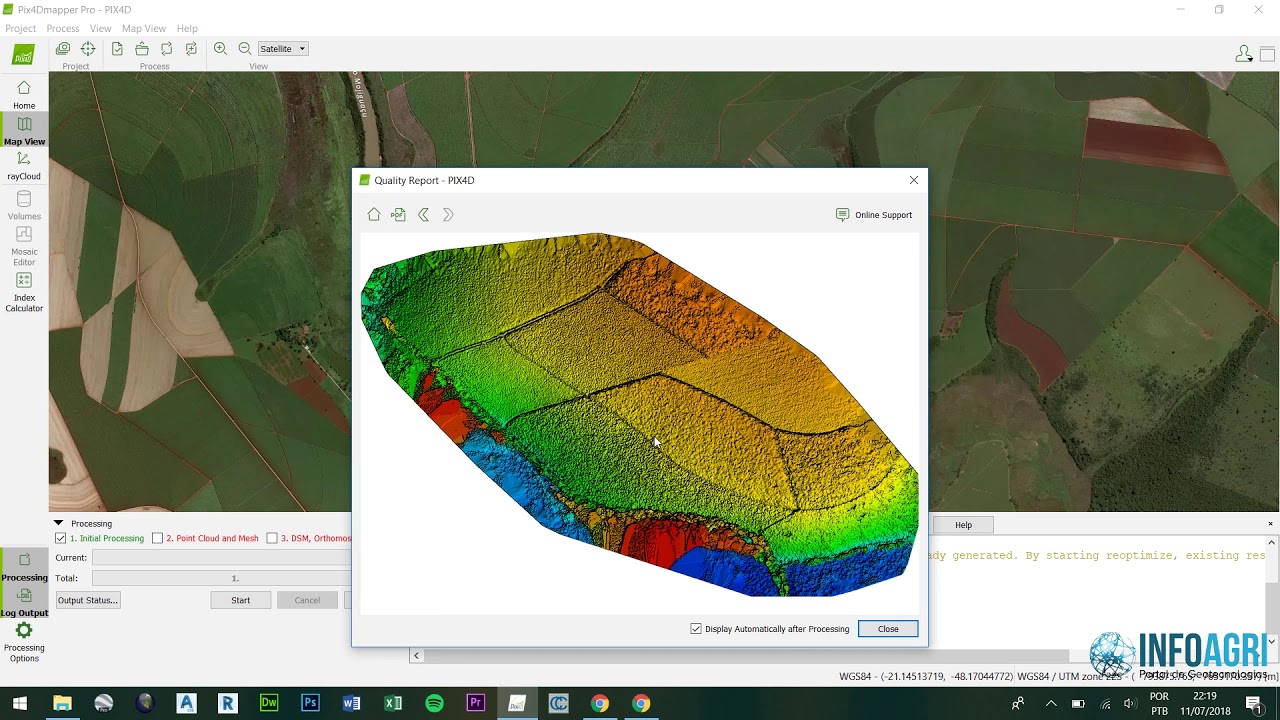The width and height of the screenshot is (1280, 720).
Task: Click the Current progress bar
Action: [221, 558]
